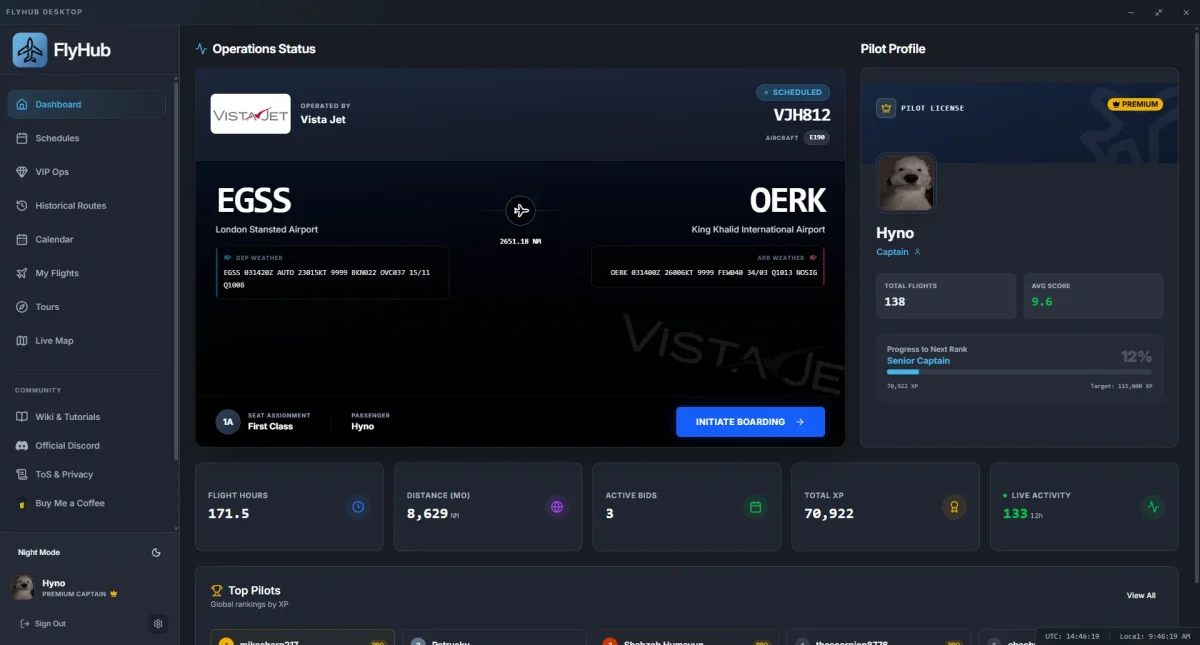This screenshot has width=1200, height=645.
Task: Click the Total XP medal icon
Action: tap(954, 507)
